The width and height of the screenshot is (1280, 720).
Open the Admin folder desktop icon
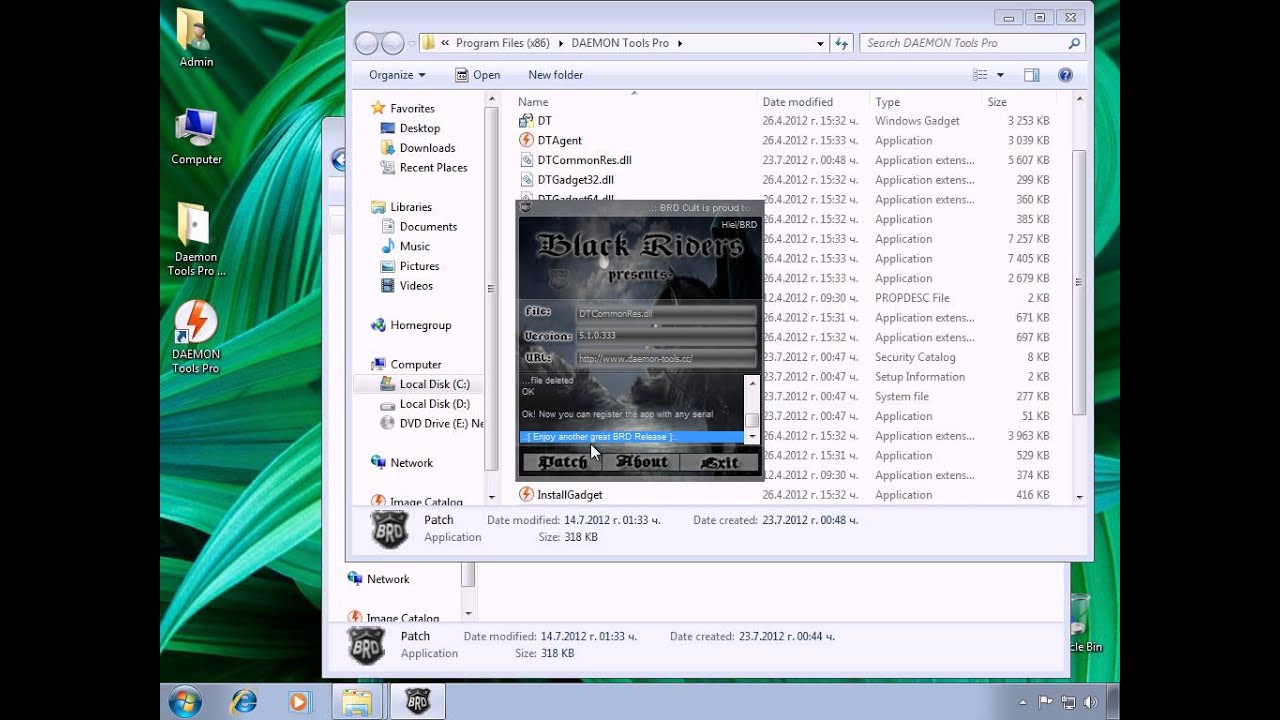tap(196, 40)
